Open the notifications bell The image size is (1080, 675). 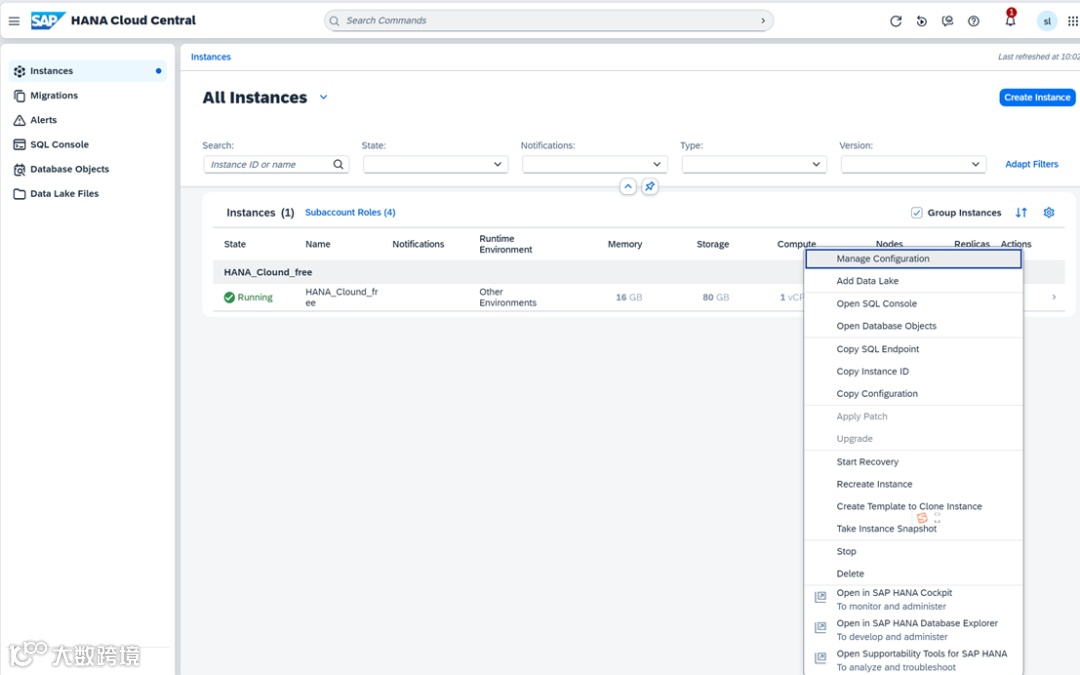pos(1010,19)
